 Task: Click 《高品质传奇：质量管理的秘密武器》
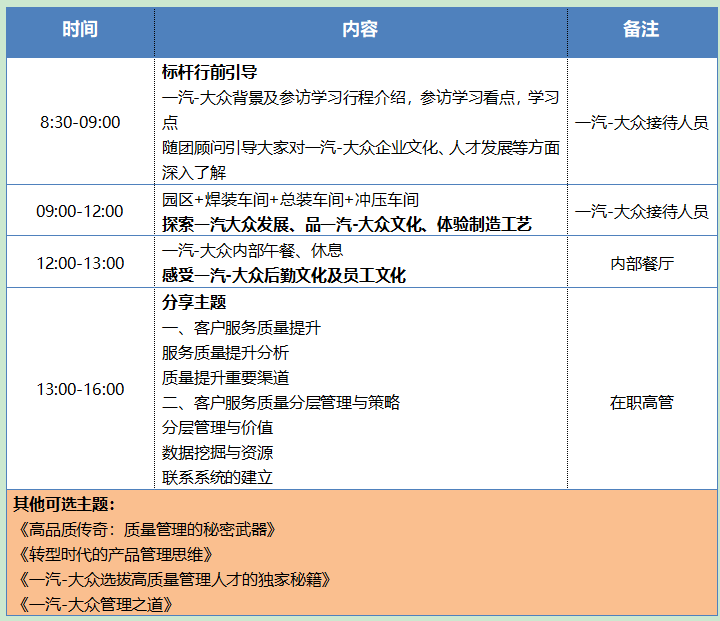pos(146,529)
